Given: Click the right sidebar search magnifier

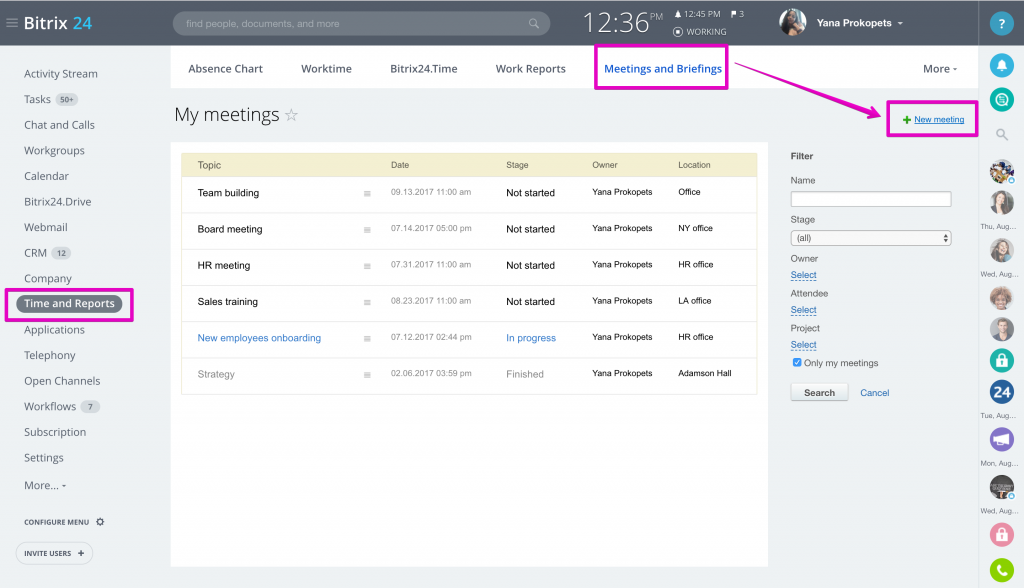Looking at the screenshot, I should point(1001,135).
